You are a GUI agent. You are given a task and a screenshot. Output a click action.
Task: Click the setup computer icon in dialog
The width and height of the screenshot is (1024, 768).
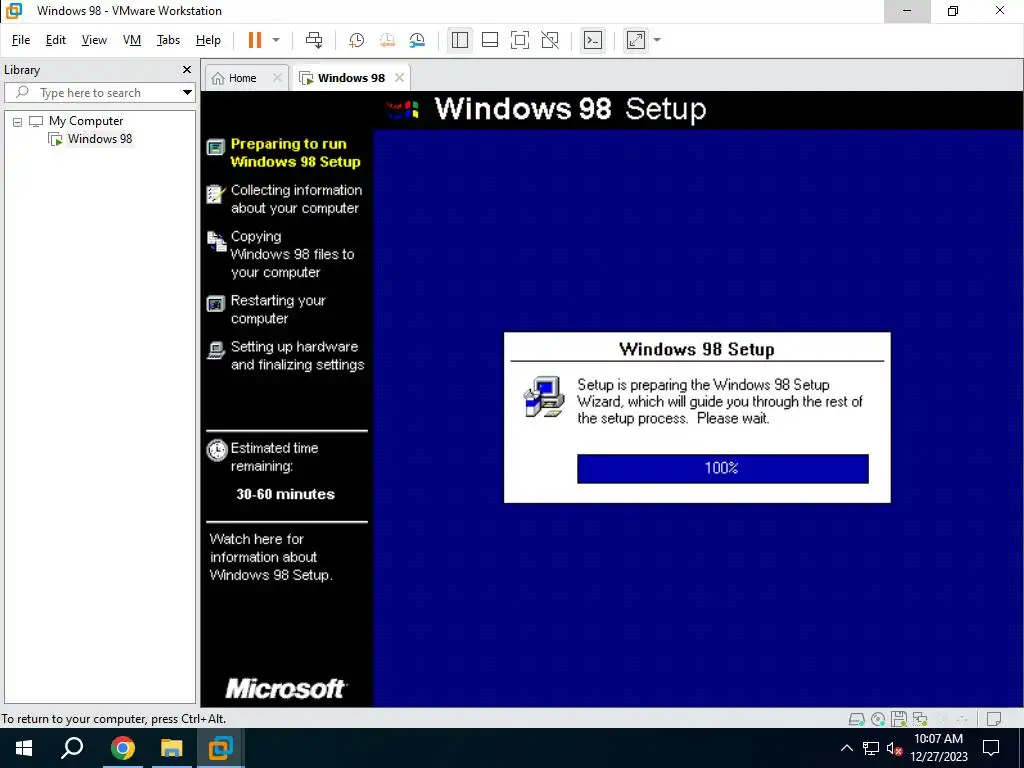coord(544,396)
